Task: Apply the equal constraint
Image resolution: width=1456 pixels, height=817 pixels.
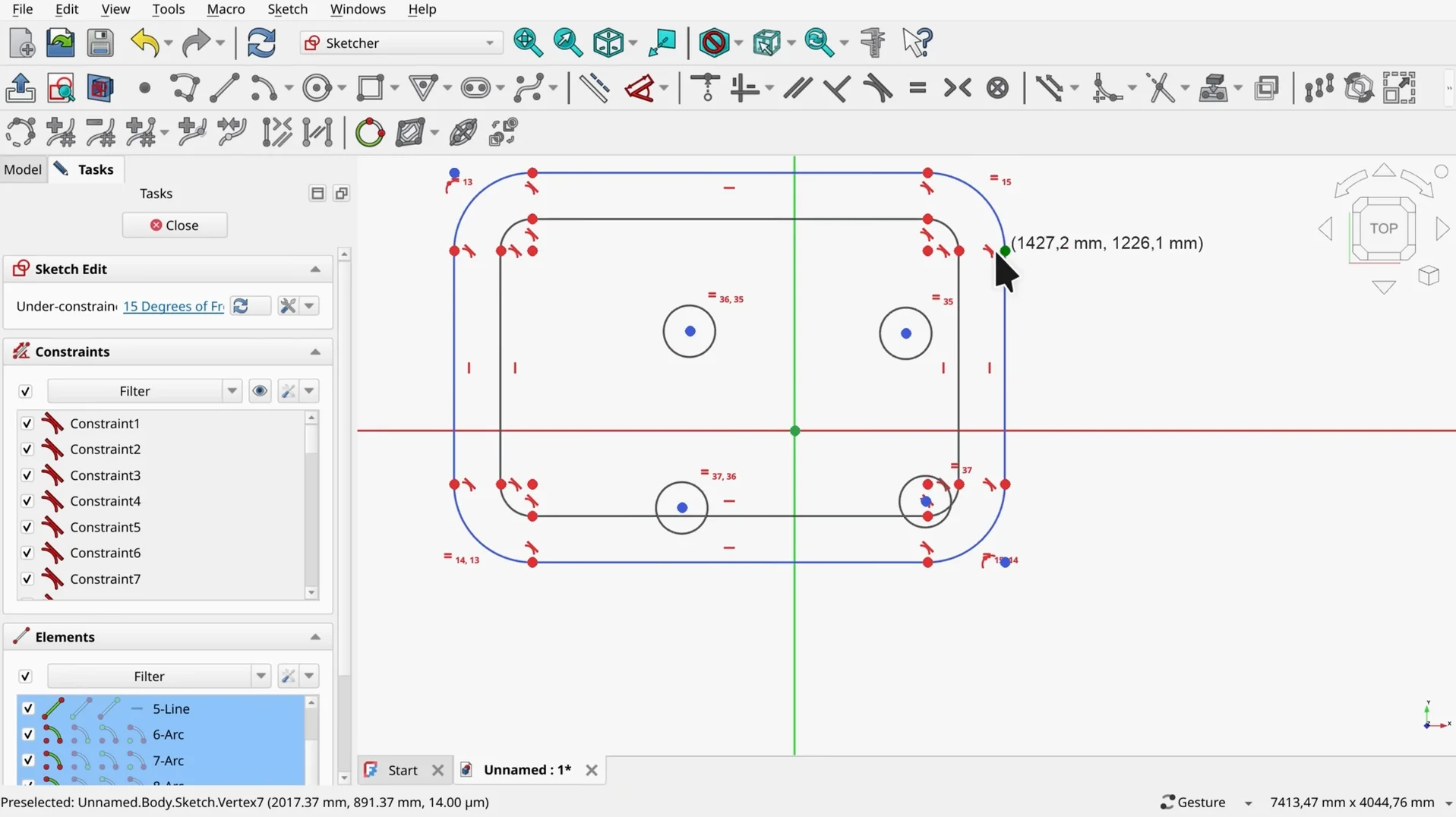Action: (918, 88)
